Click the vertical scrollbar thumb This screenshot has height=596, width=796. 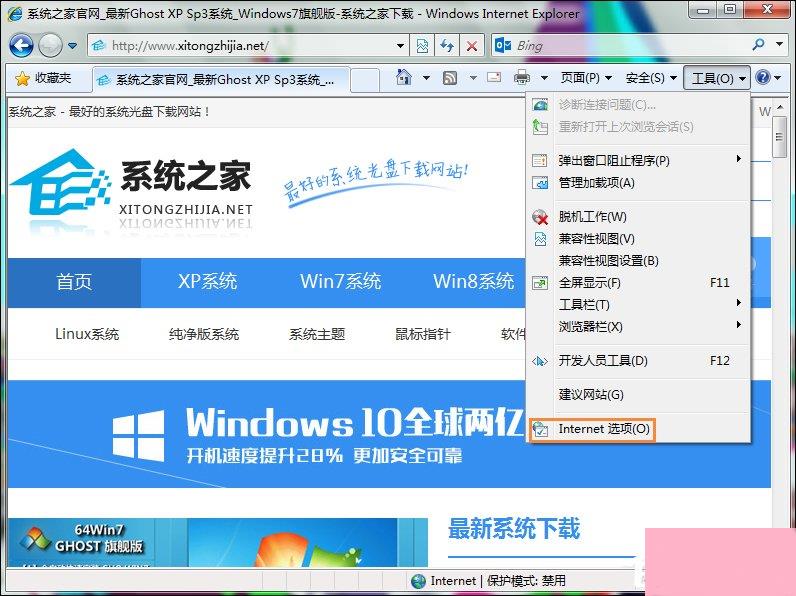779,137
